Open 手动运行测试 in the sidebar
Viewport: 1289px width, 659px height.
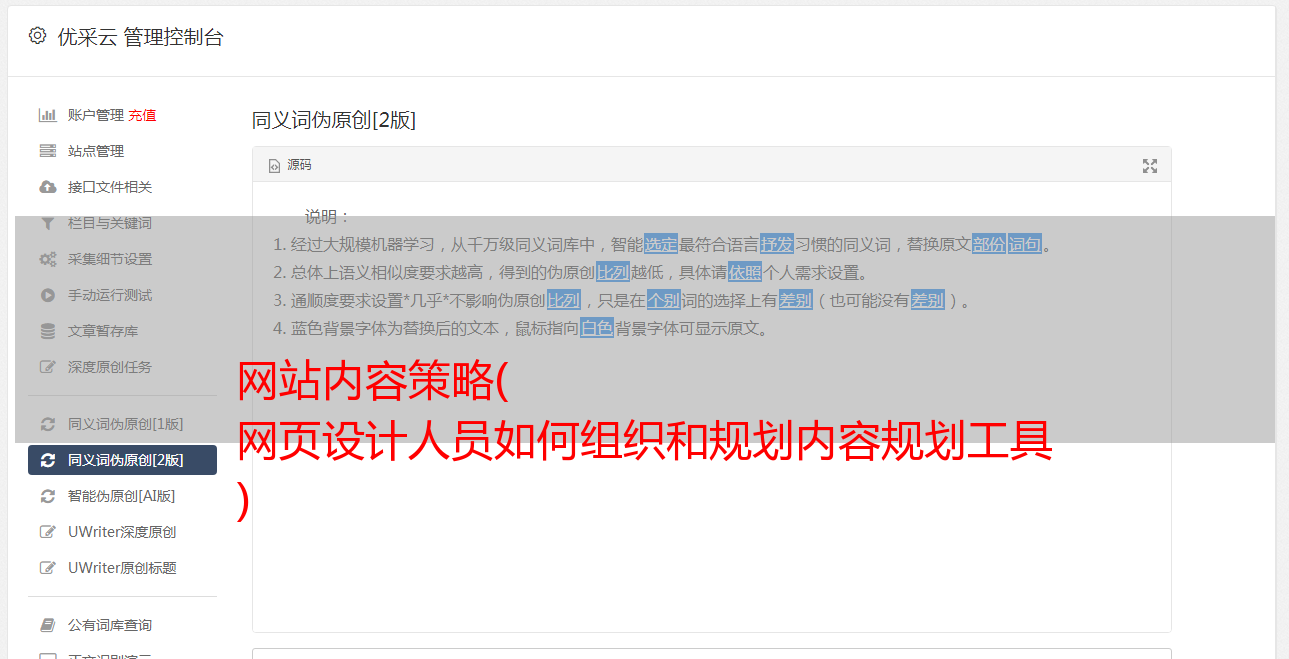click(122, 295)
